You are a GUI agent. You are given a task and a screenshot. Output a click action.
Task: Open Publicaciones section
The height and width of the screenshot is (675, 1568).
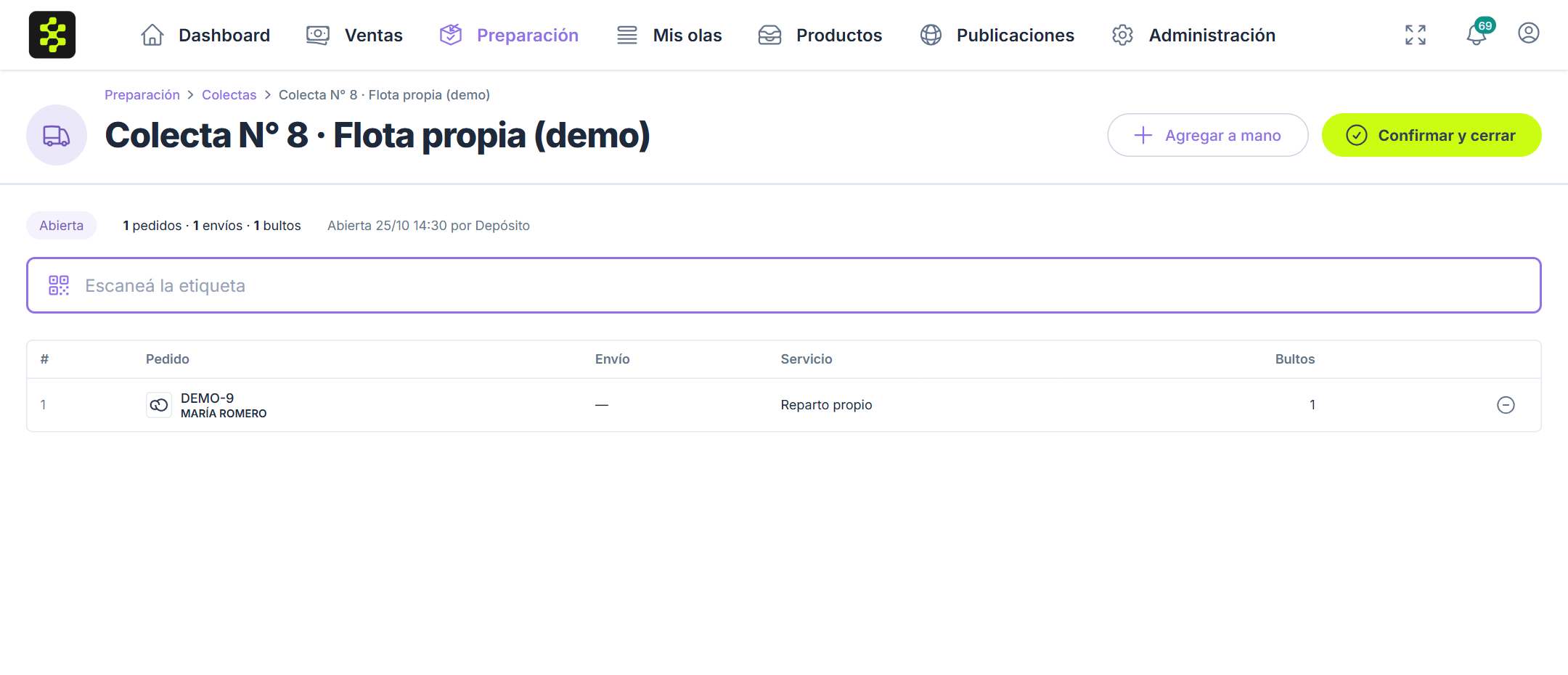click(997, 35)
